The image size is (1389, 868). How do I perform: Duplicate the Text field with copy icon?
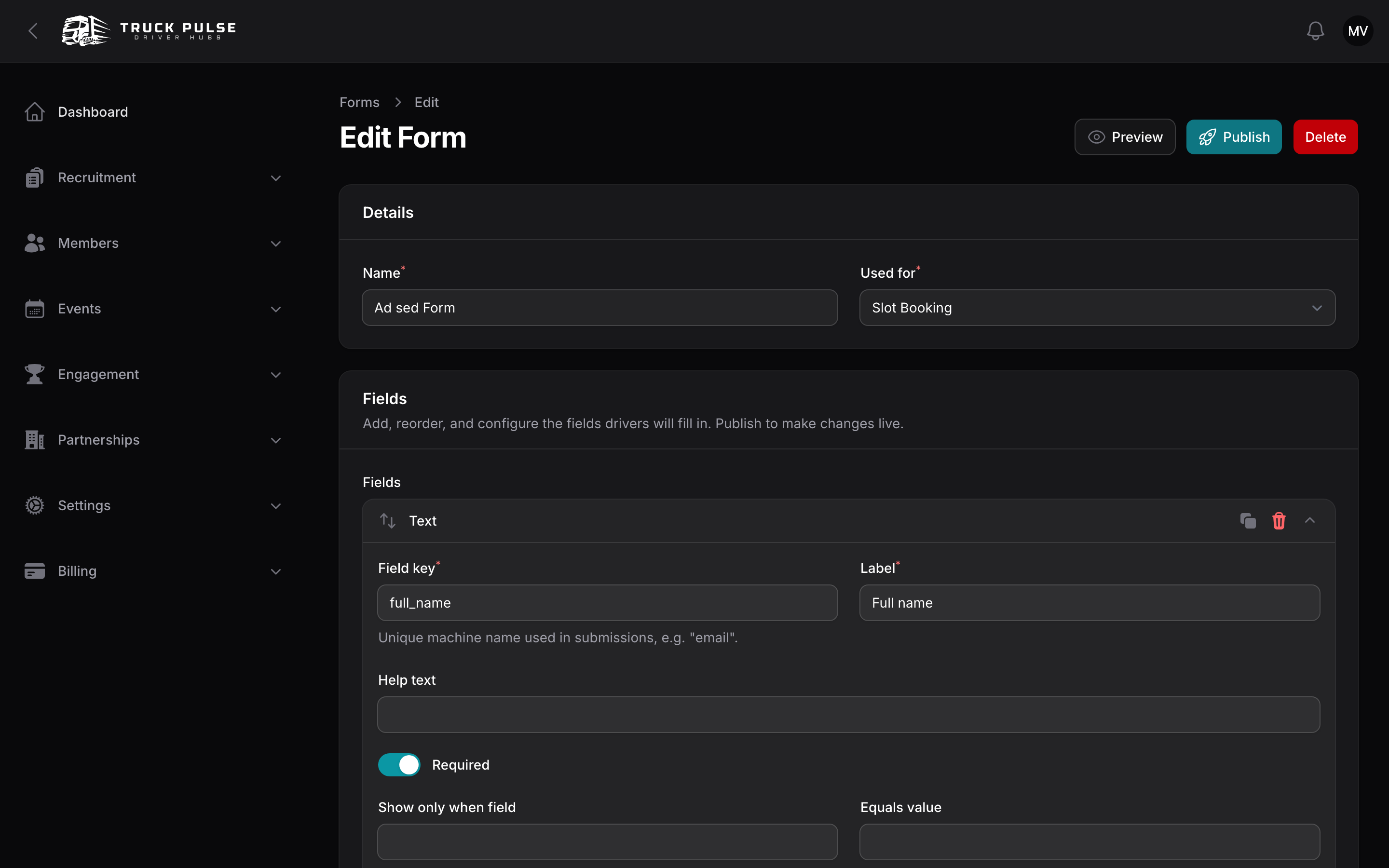1248,521
